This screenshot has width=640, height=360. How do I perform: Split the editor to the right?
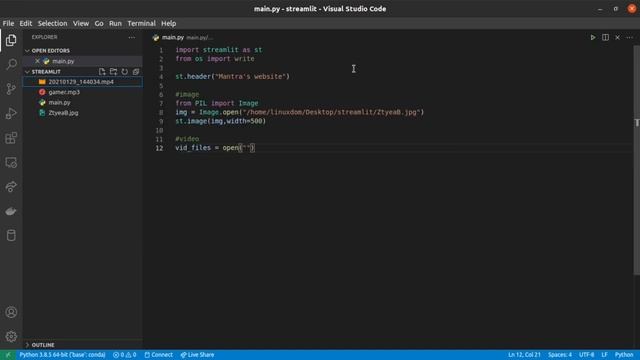point(605,38)
